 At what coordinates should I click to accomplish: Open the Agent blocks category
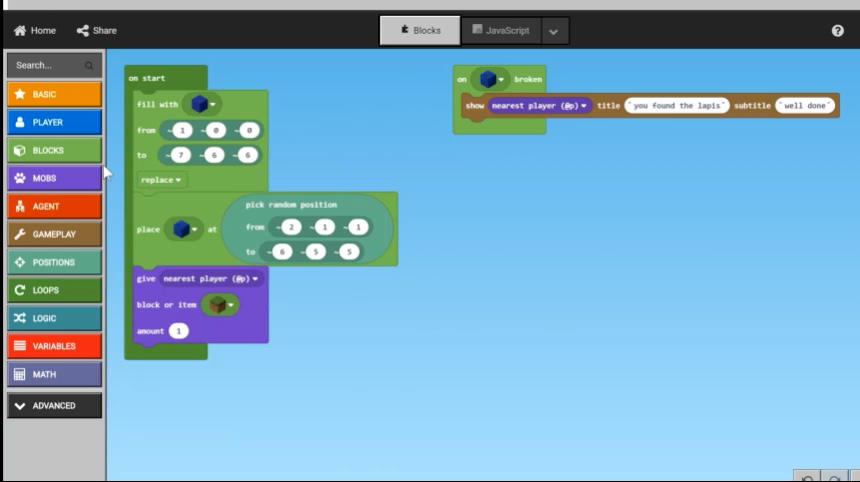pos(54,206)
